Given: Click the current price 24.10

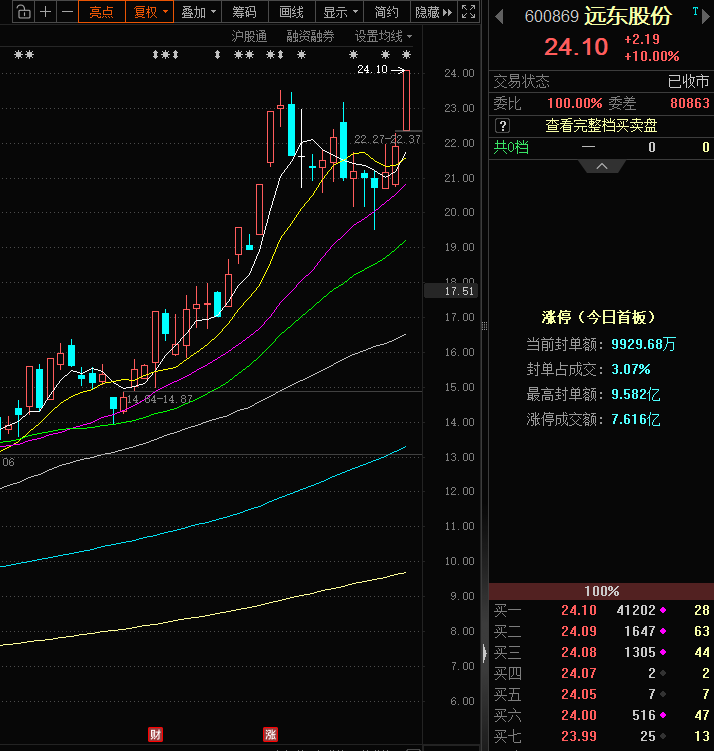Looking at the screenshot, I should click(x=576, y=47).
